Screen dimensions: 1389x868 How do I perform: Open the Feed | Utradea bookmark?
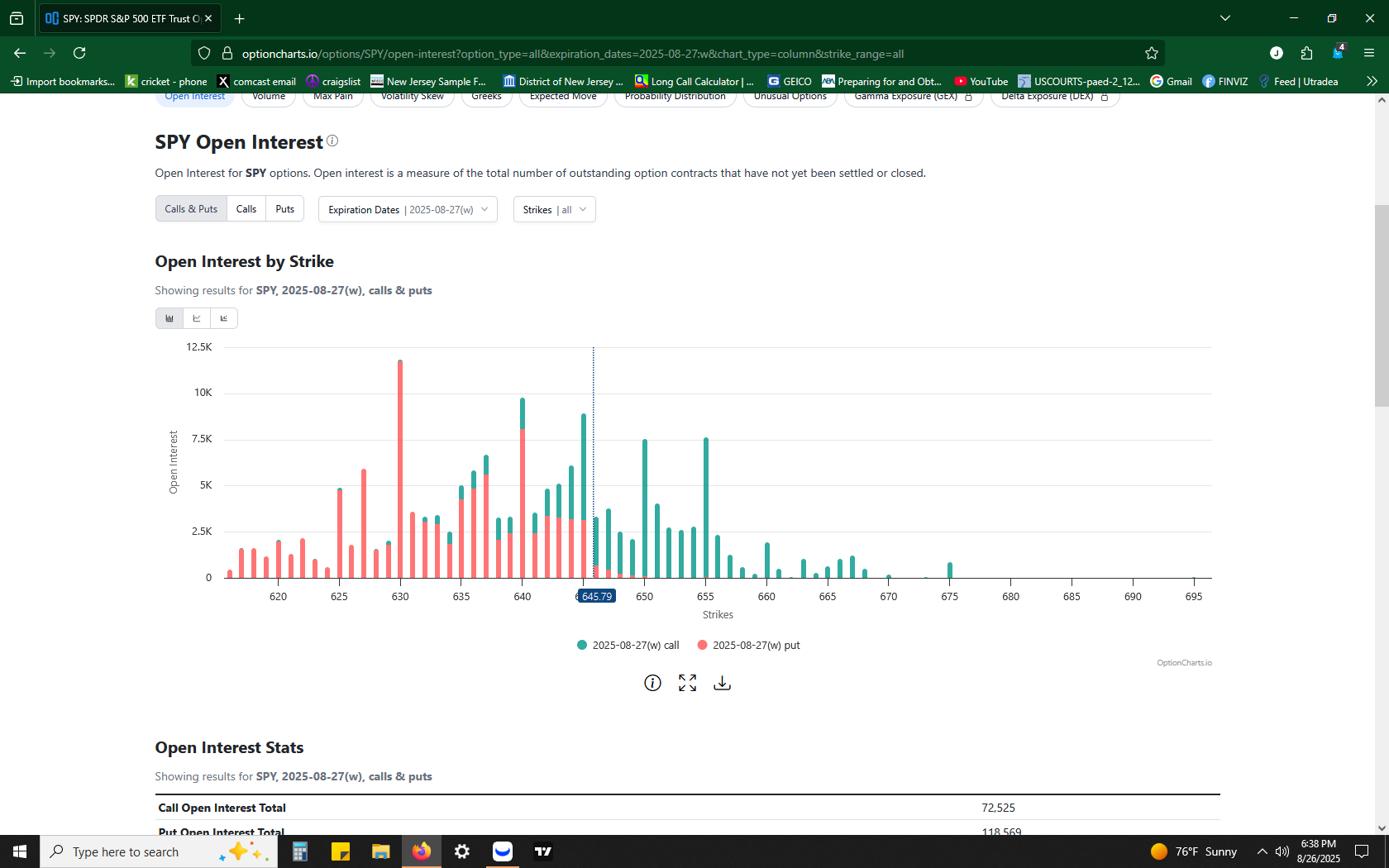click(1298, 81)
